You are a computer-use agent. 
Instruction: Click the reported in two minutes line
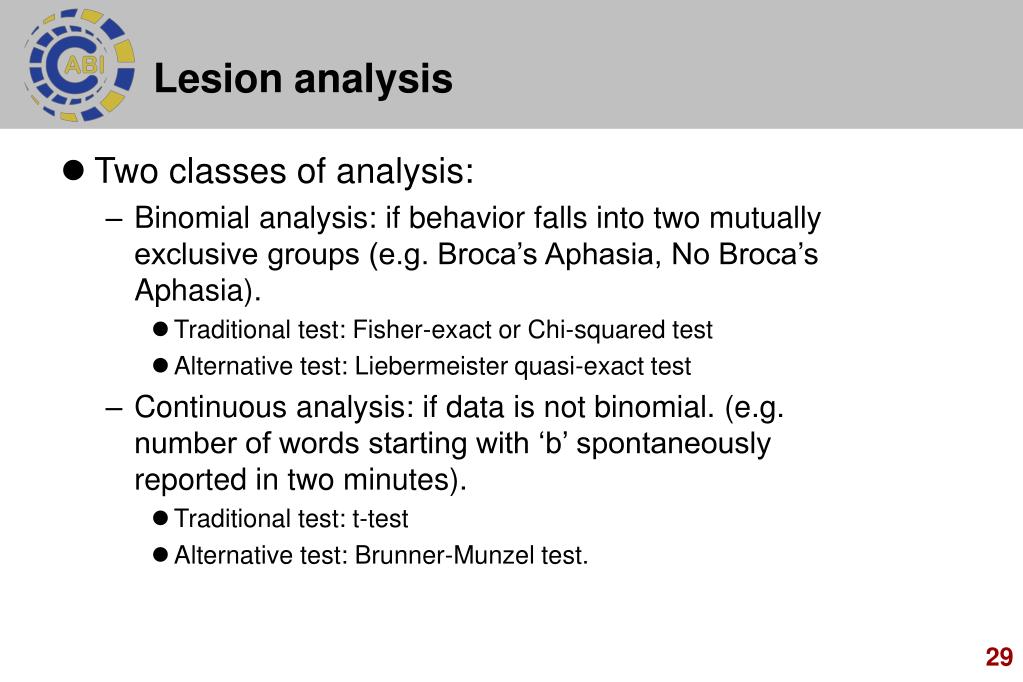point(301,480)
